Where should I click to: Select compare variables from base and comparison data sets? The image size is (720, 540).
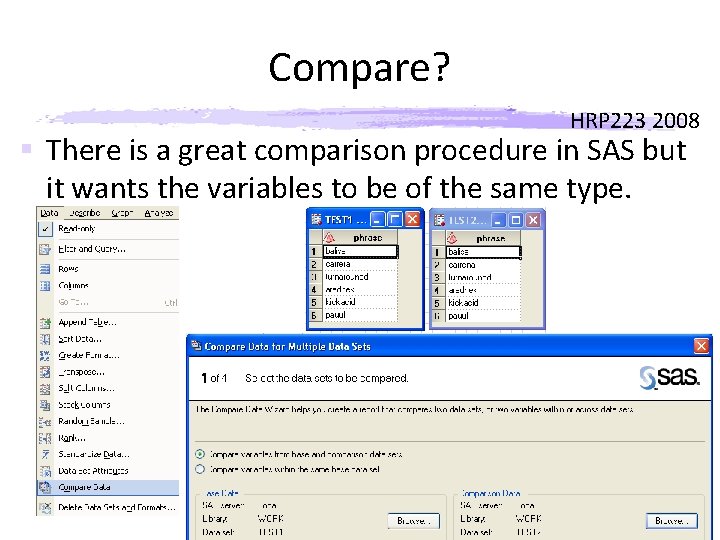click(x=200, y=454)
